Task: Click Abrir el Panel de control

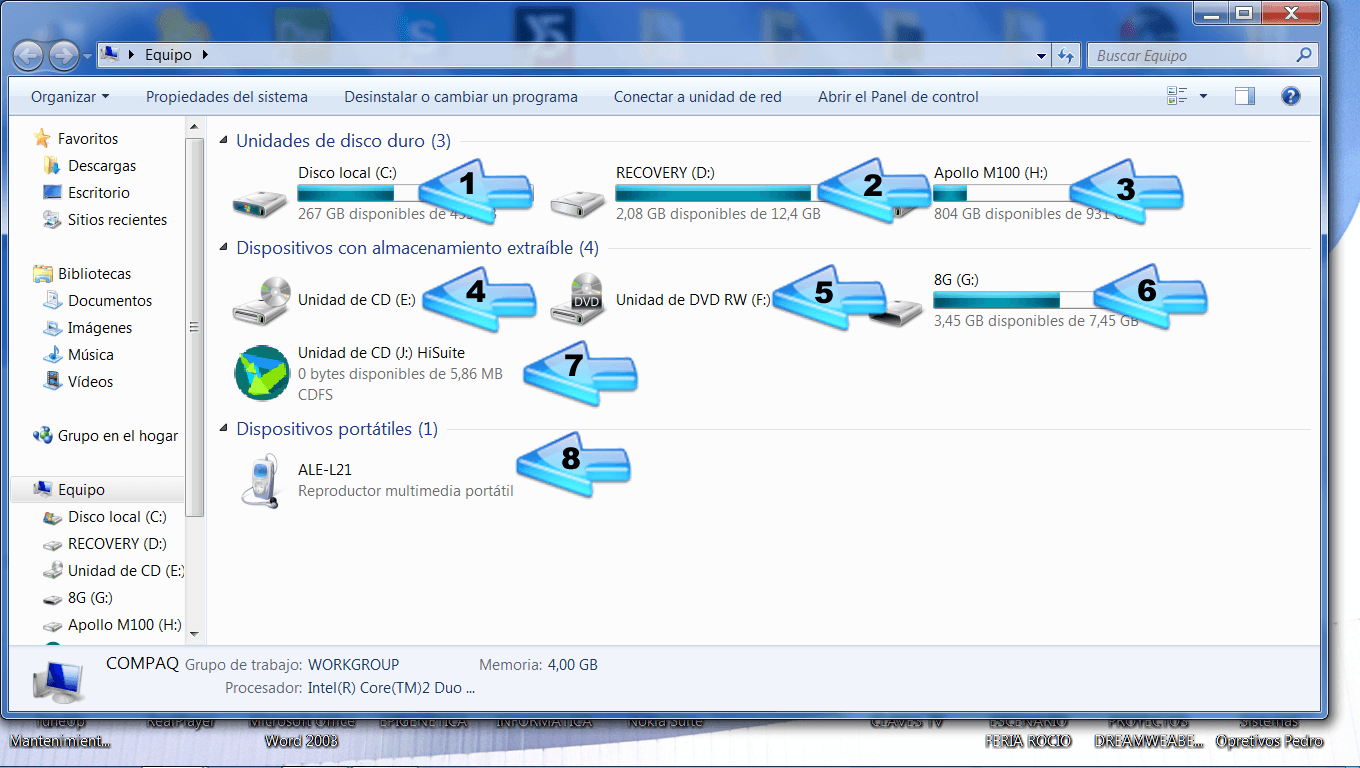Action: 898,97
